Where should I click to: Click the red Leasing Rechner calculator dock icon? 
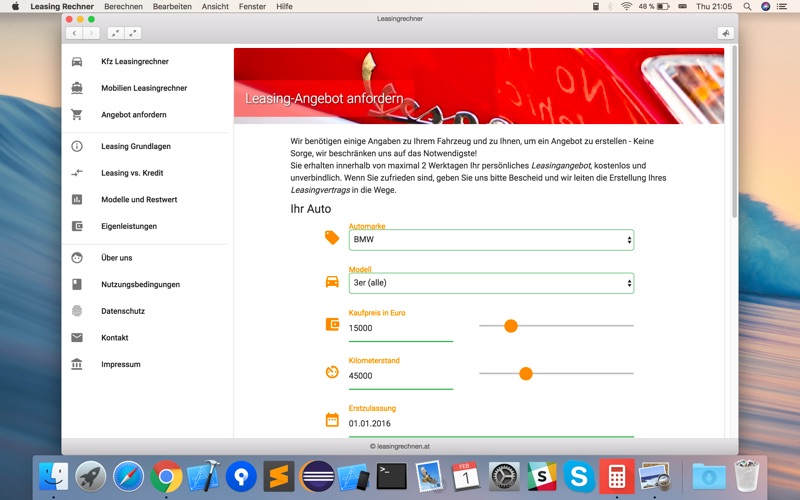[x=616, y=477]
